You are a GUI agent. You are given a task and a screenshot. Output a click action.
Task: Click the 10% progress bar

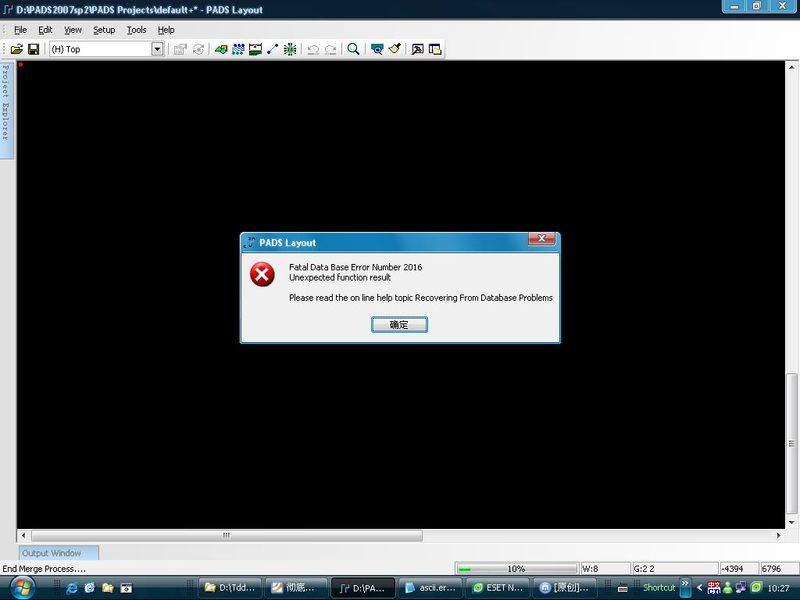(517, 569)
